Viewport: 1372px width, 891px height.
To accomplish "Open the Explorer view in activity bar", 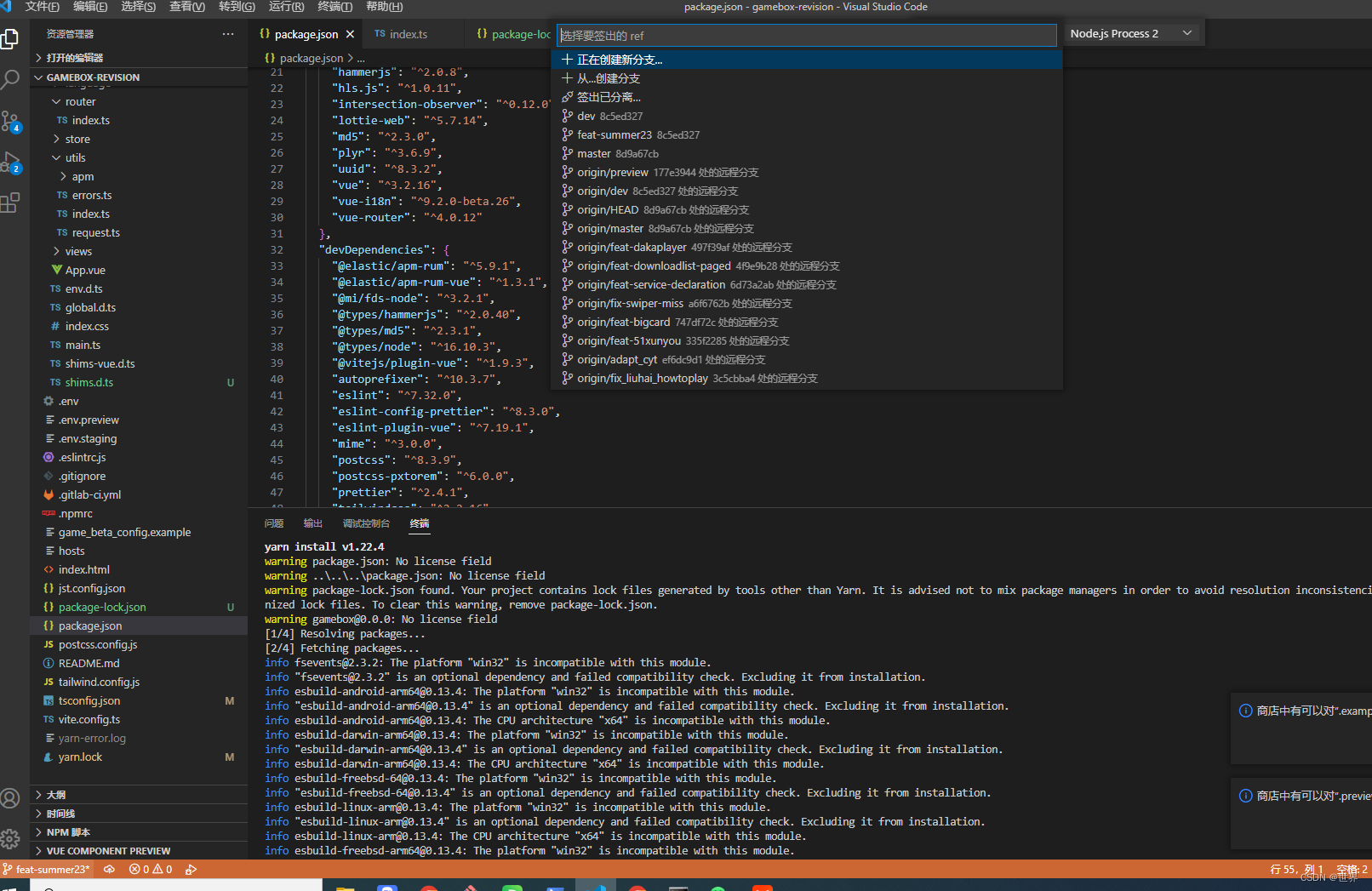I will [x=10, y=38].
